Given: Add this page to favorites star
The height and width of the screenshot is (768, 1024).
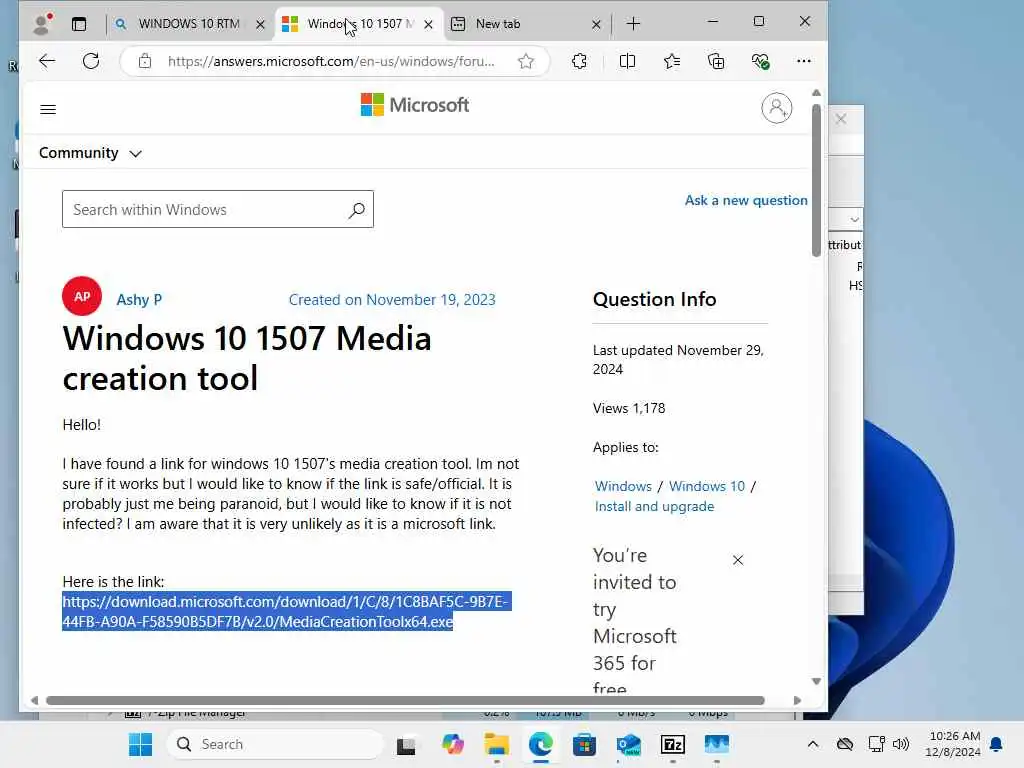Looking at the screenshot, I should (x=526, y=61).
